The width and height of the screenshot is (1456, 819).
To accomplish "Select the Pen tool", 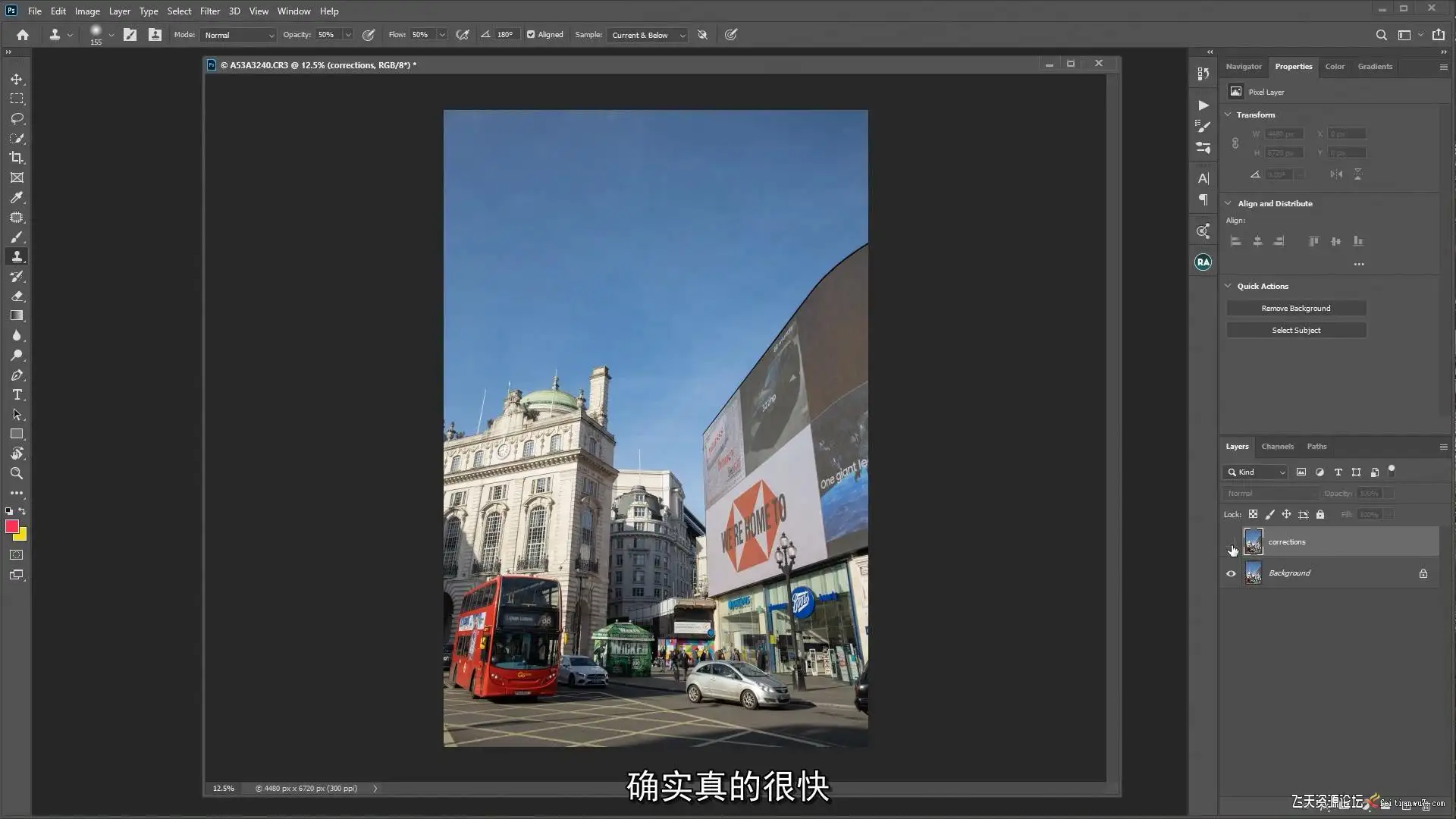I will pos(17,375).
